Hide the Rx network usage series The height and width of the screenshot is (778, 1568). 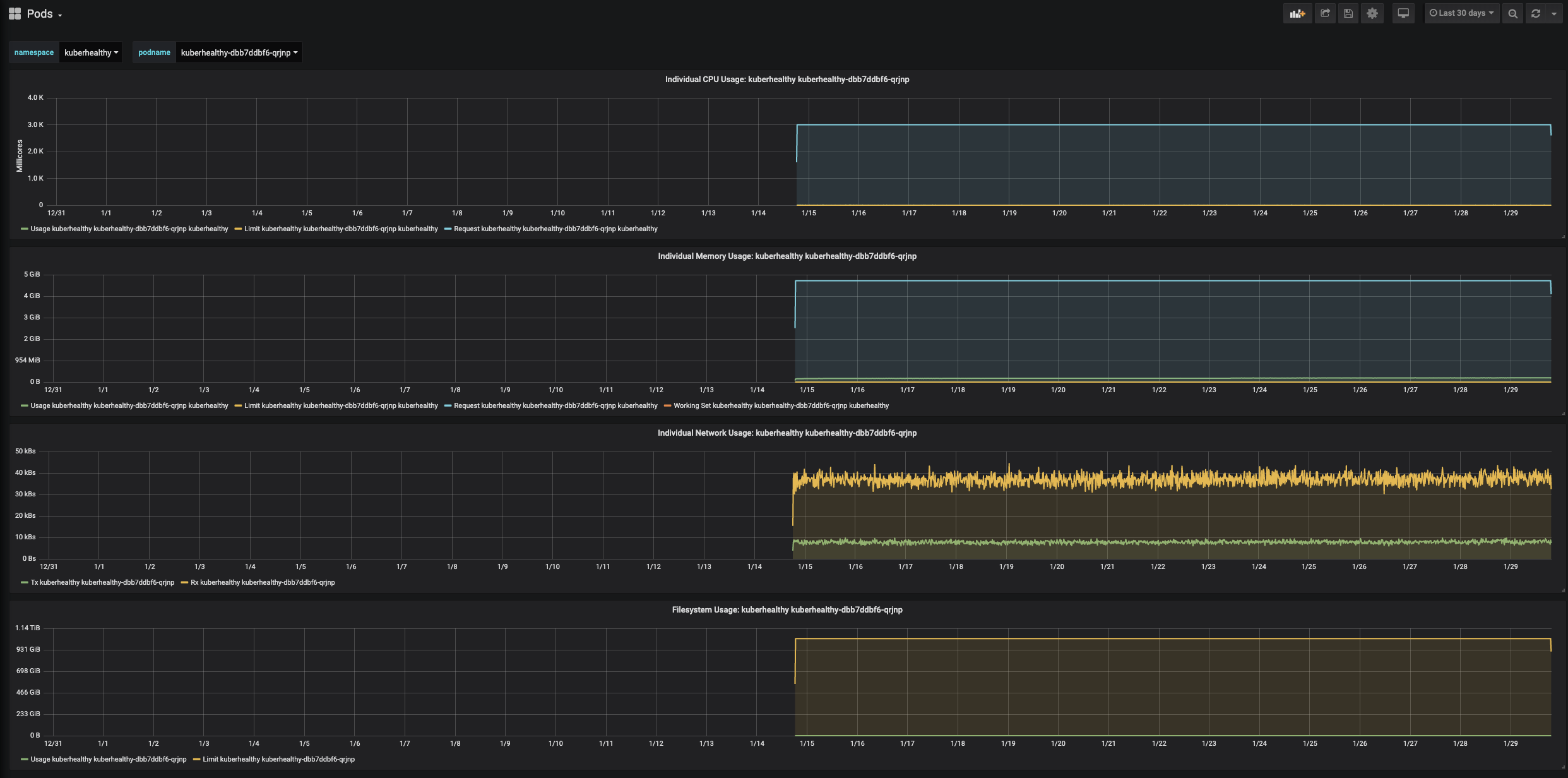click(x=258, y=582)
